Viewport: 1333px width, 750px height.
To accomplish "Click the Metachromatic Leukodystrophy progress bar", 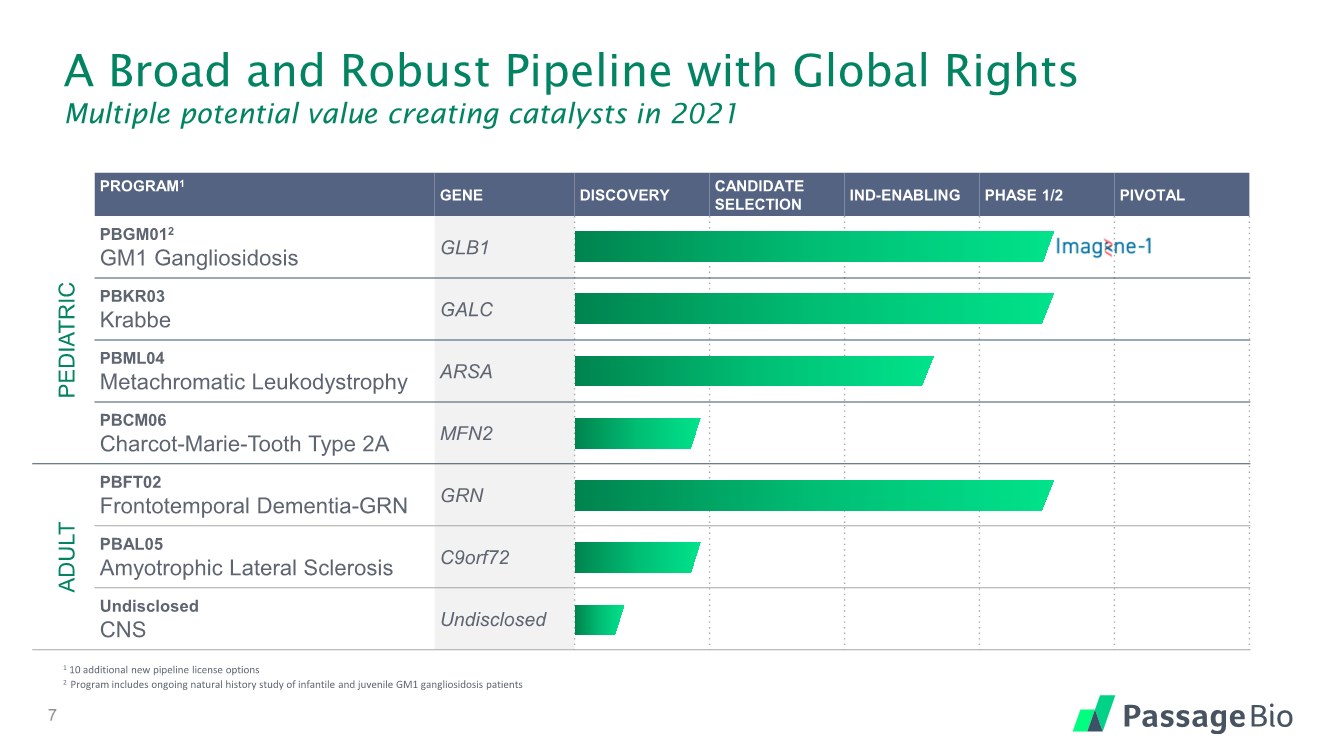I will [754, 371].
